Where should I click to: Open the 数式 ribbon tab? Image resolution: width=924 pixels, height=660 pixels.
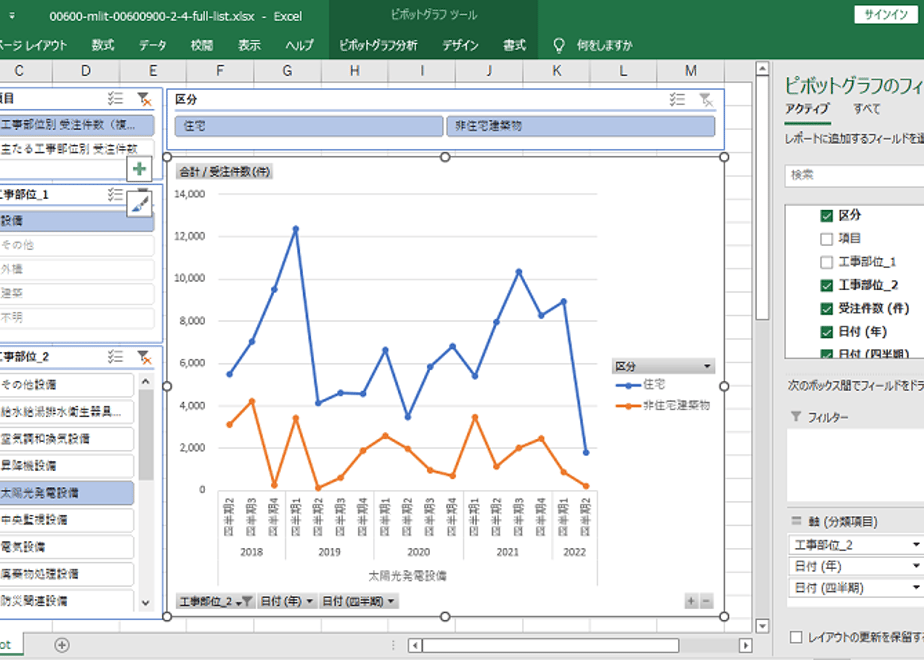tap(103, 45)
